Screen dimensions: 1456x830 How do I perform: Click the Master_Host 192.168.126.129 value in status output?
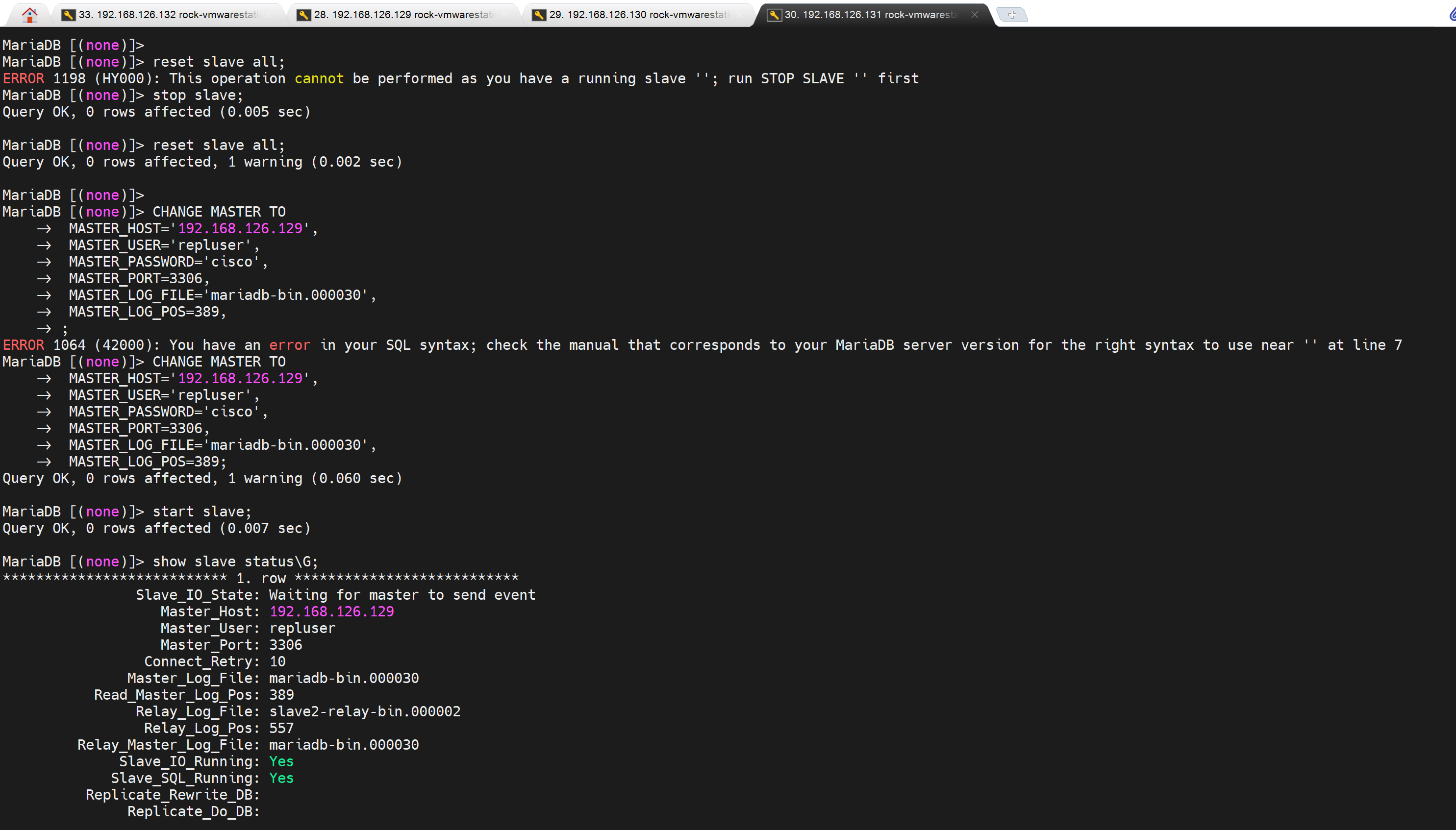(x=331, y=611)
